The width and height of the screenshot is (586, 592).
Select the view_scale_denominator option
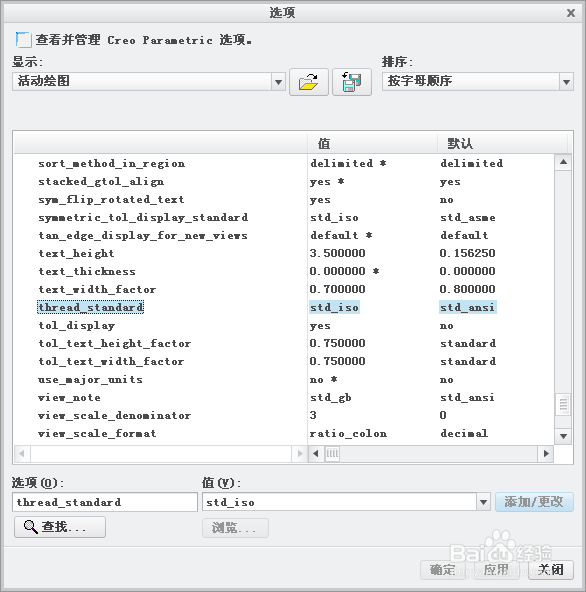pos(114,415)
